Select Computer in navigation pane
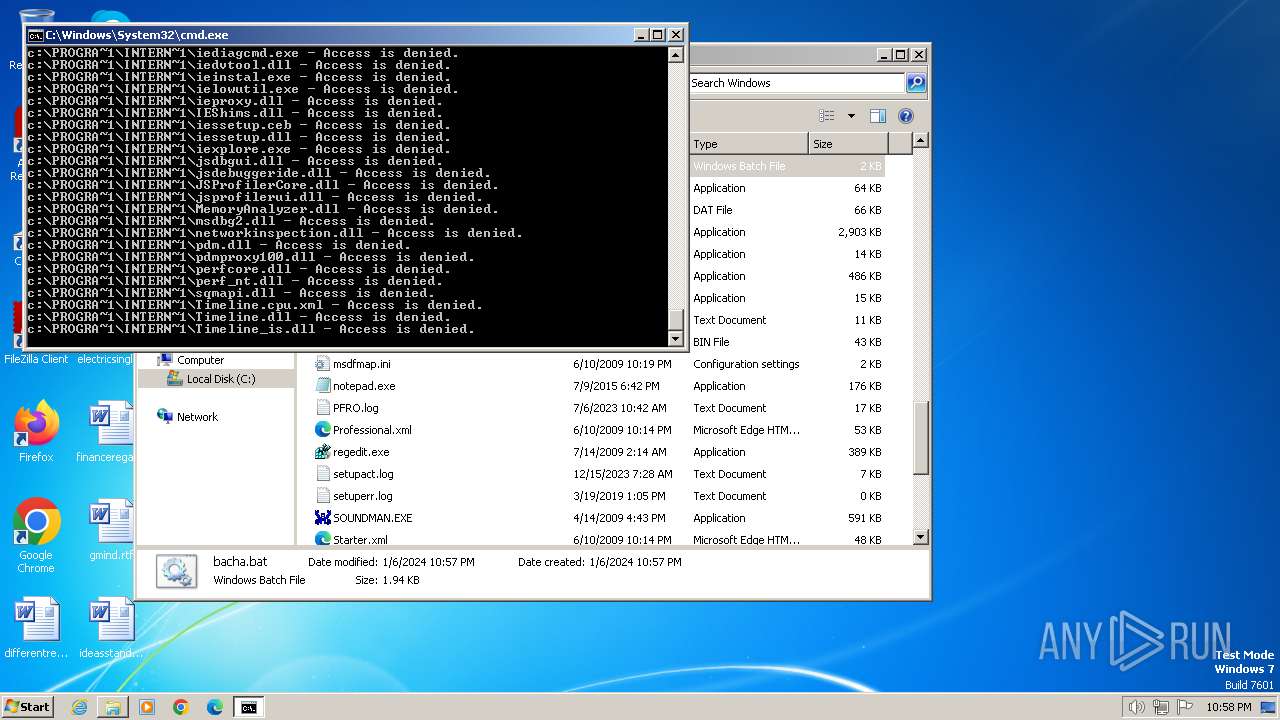The width and height of the screenshot is (1280, 720). click(200, 360)
